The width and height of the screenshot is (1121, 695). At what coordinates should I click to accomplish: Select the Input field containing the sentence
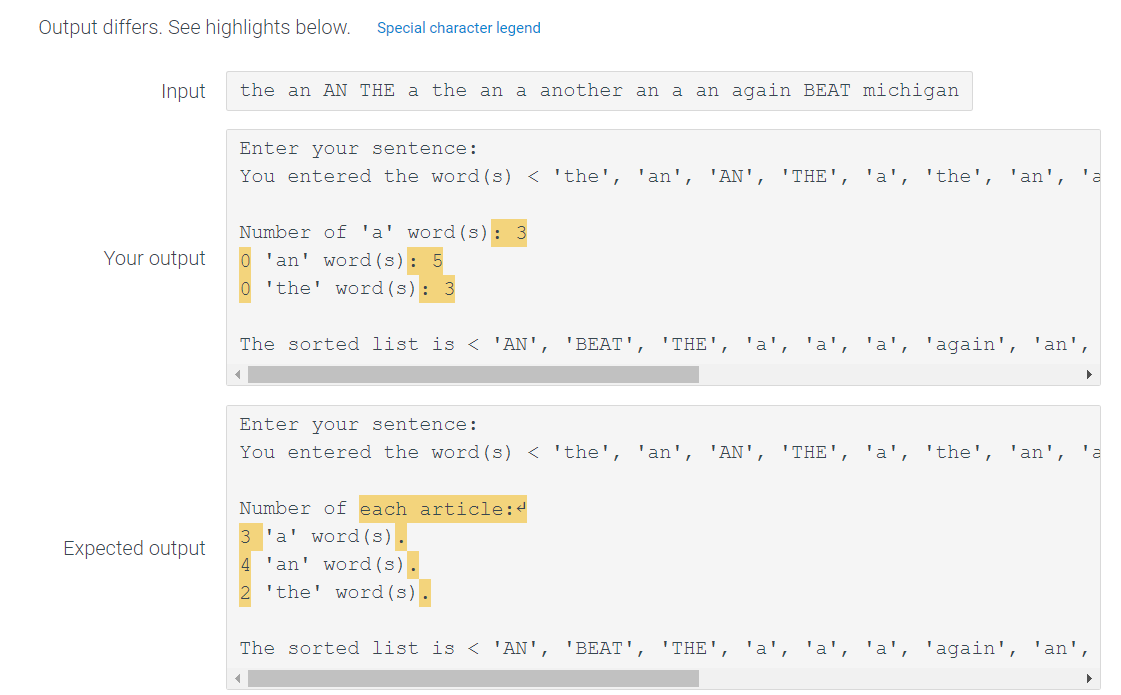click(600, 90)
